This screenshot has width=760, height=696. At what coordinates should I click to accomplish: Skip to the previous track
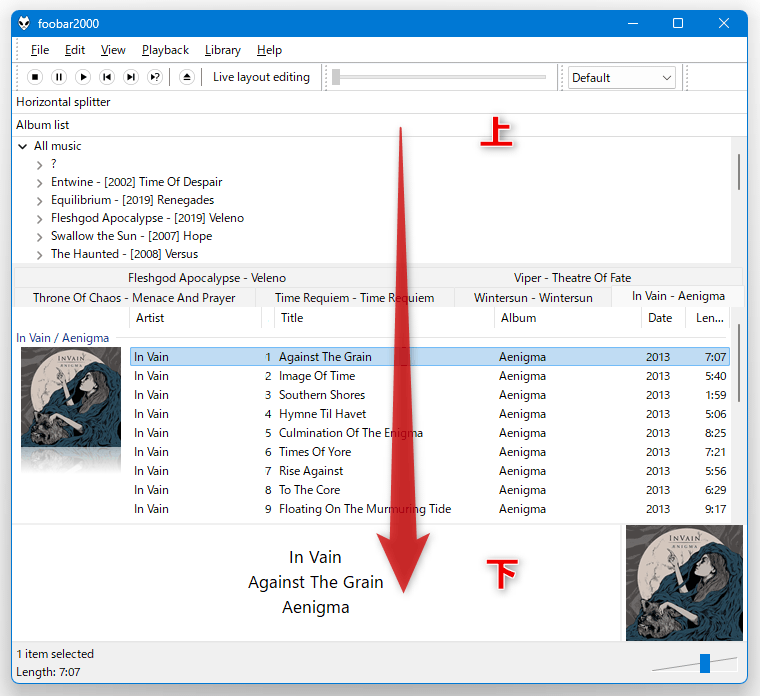pyautogui.click(x=107, y=77)
